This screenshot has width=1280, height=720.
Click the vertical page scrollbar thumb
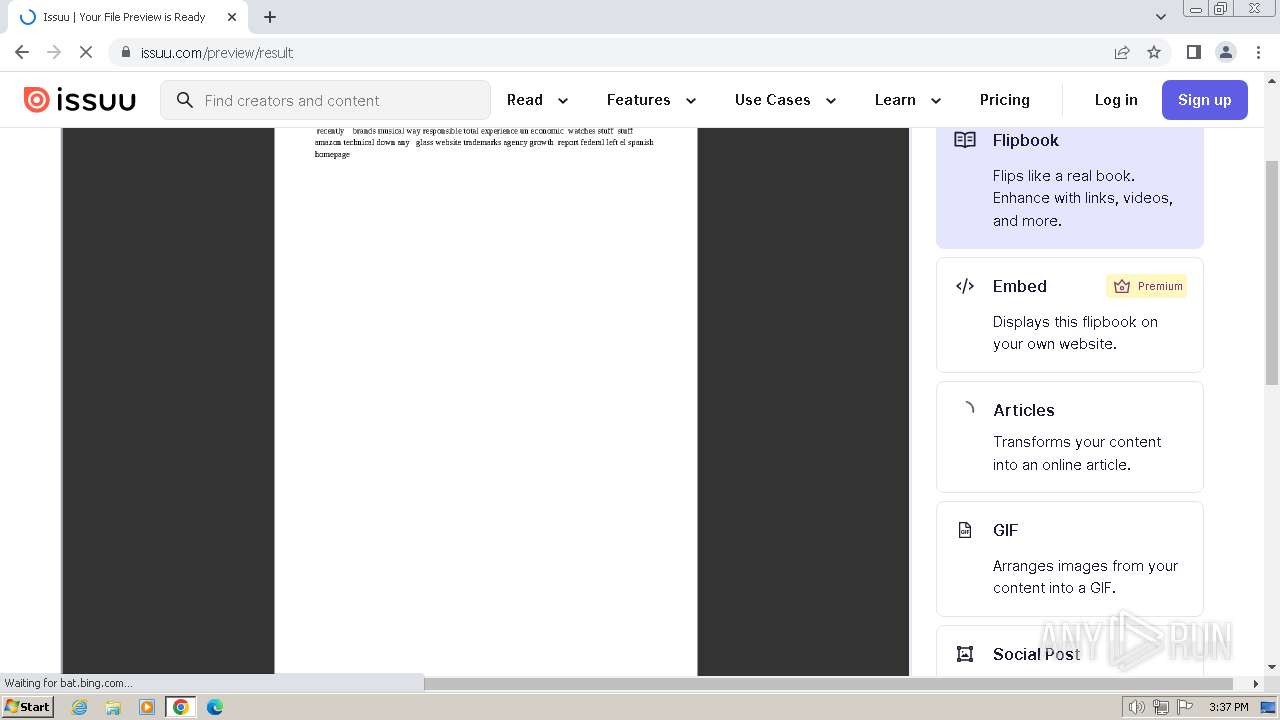[x=1272, y=272]
